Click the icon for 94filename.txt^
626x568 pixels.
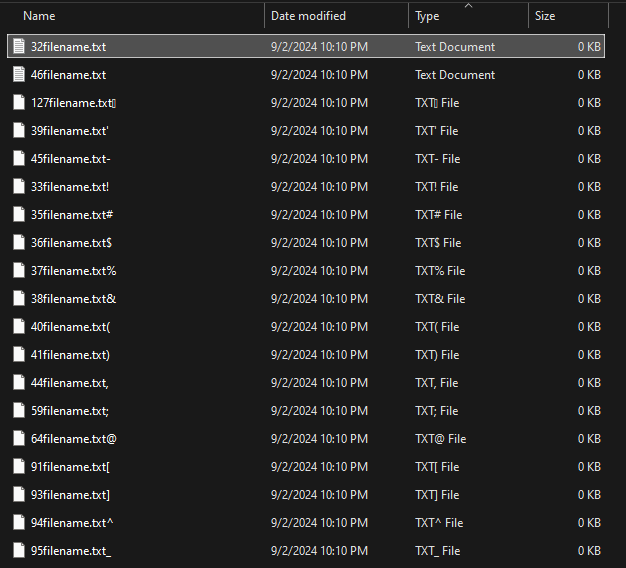pos(19,523)
